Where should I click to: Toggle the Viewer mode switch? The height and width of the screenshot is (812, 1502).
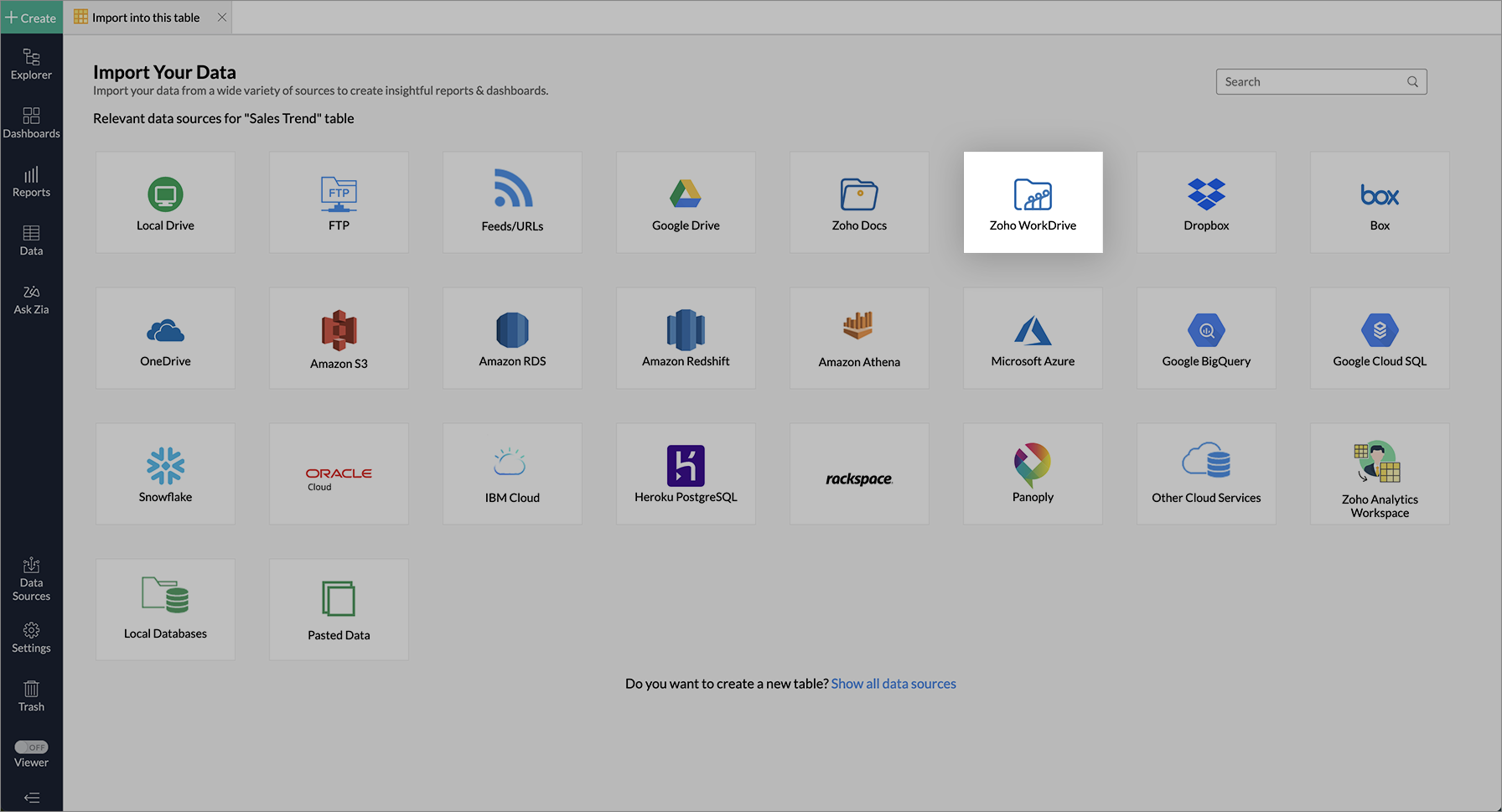point(31,747)
